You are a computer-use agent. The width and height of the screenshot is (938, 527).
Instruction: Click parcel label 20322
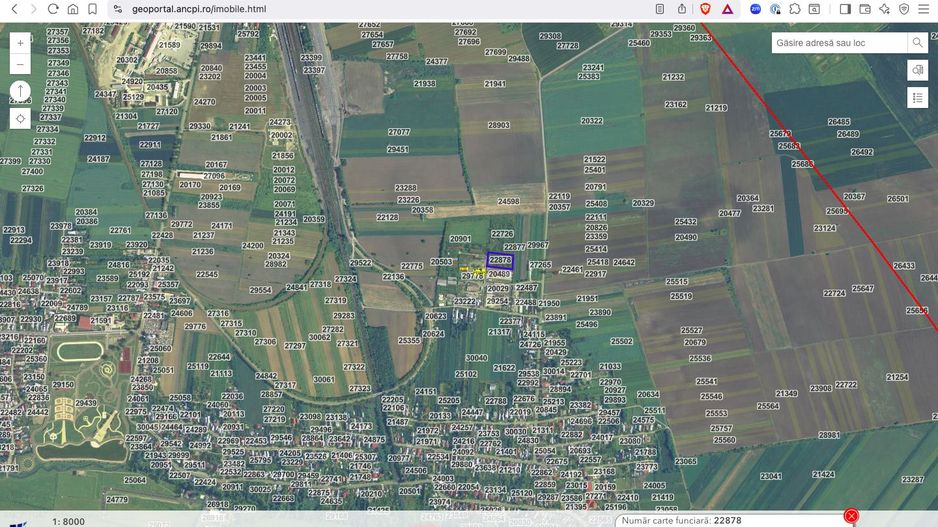[x=591, y=121]
